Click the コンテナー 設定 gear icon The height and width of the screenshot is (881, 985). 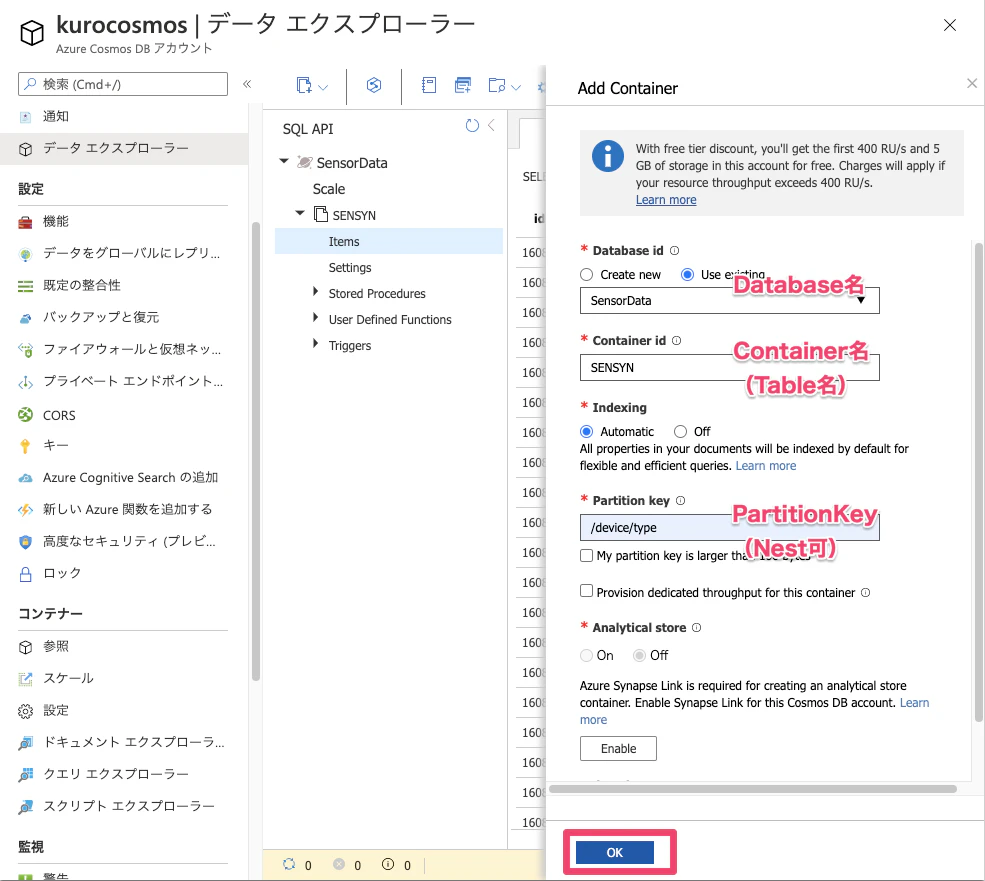(25, 711)
